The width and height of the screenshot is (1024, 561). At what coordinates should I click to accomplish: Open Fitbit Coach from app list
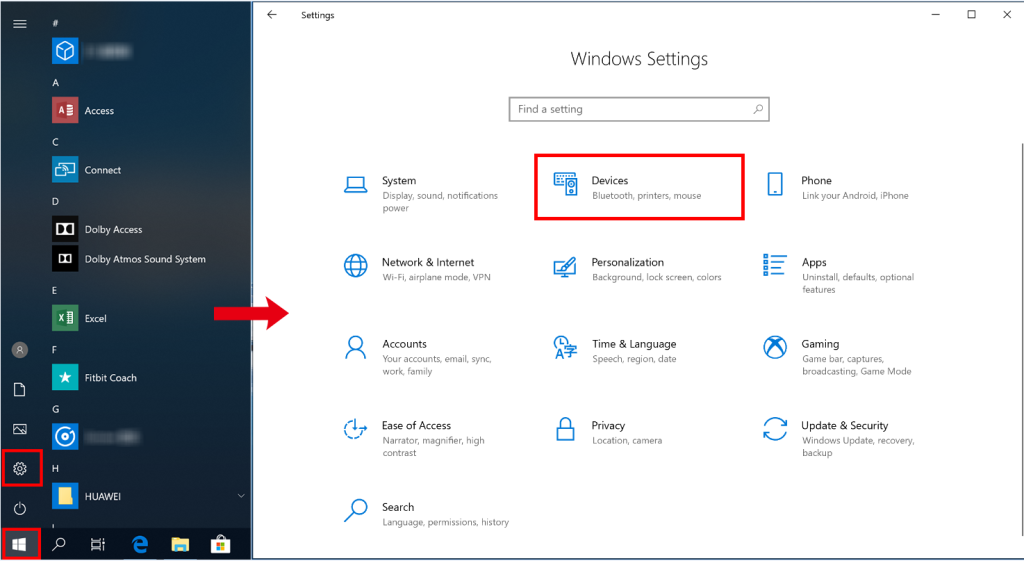coord(110,378)
